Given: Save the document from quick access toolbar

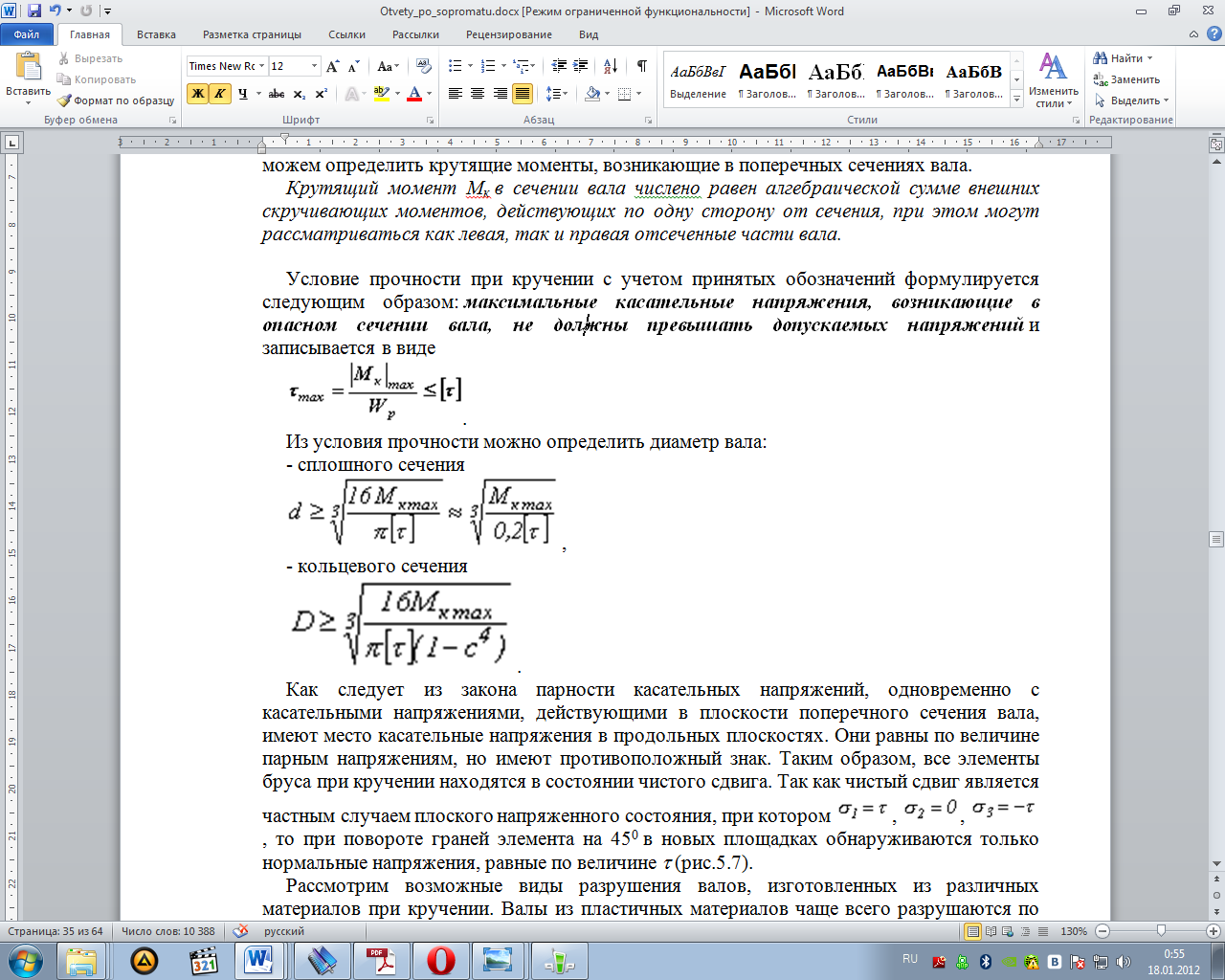Looking at the screenshot, I should [34, 11].
